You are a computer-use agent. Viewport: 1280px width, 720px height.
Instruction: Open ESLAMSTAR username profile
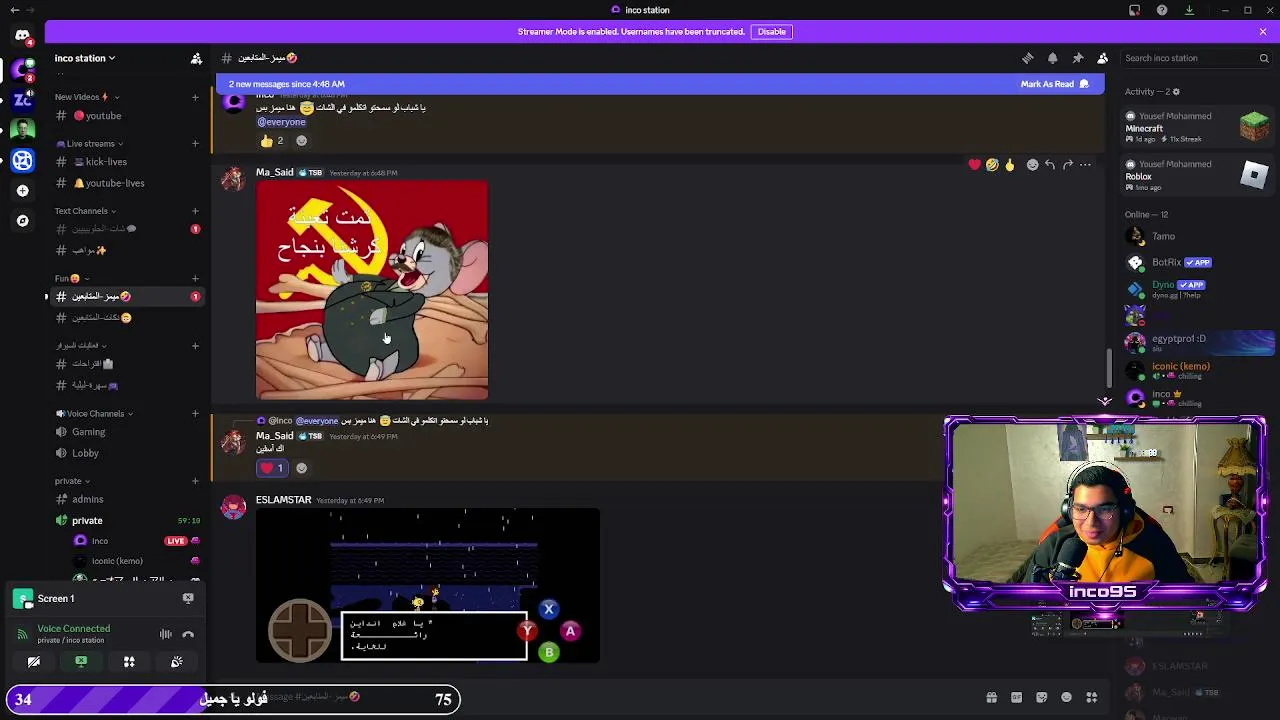coord(283,500)
